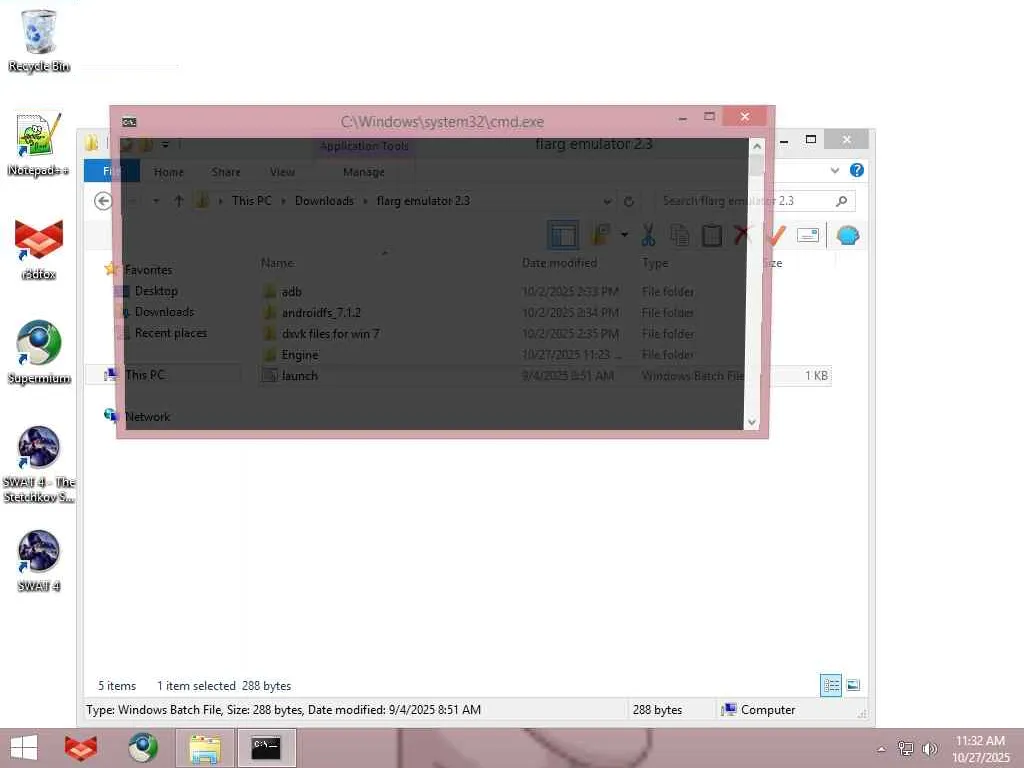Select the dxvk files for win 7 folder

pyautogui.click(x=330, y=334)
